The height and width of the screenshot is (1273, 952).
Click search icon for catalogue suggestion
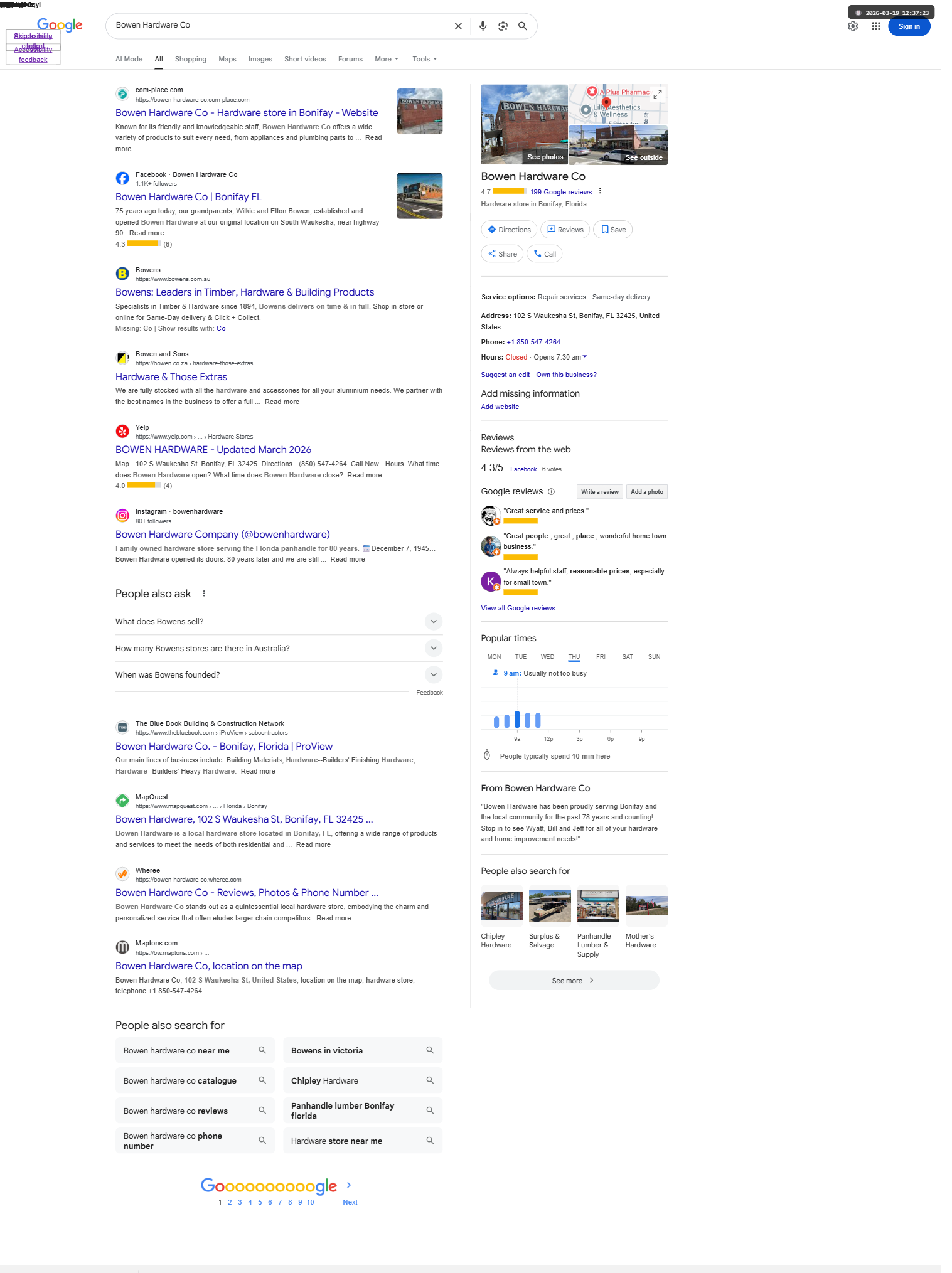(x=262, y=1080)
